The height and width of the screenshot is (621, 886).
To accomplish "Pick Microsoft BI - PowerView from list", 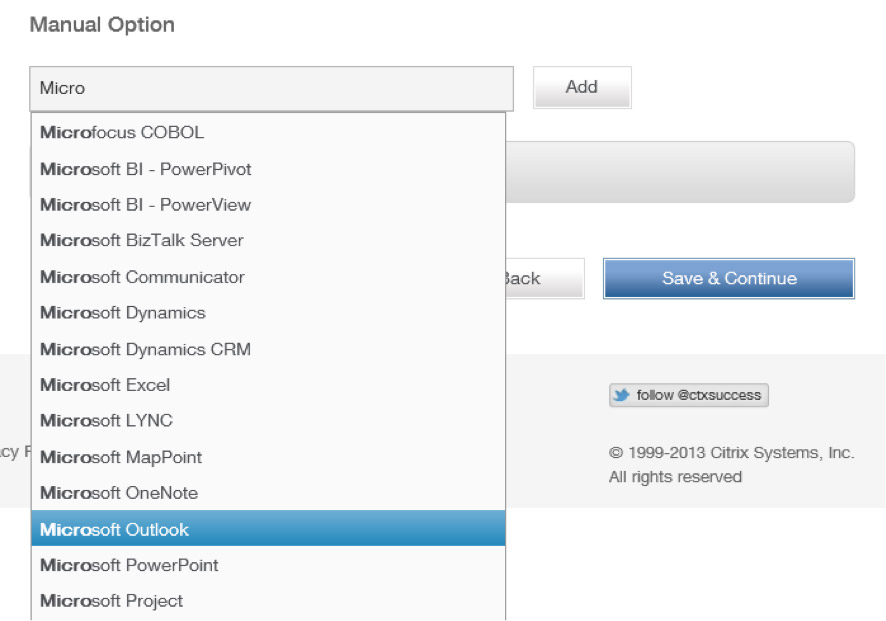I will (268, 205).
